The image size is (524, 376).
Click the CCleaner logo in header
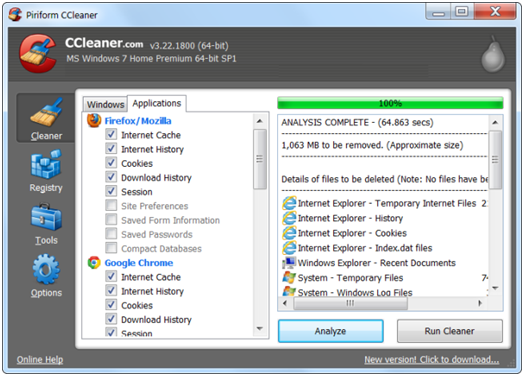point(37,53)
